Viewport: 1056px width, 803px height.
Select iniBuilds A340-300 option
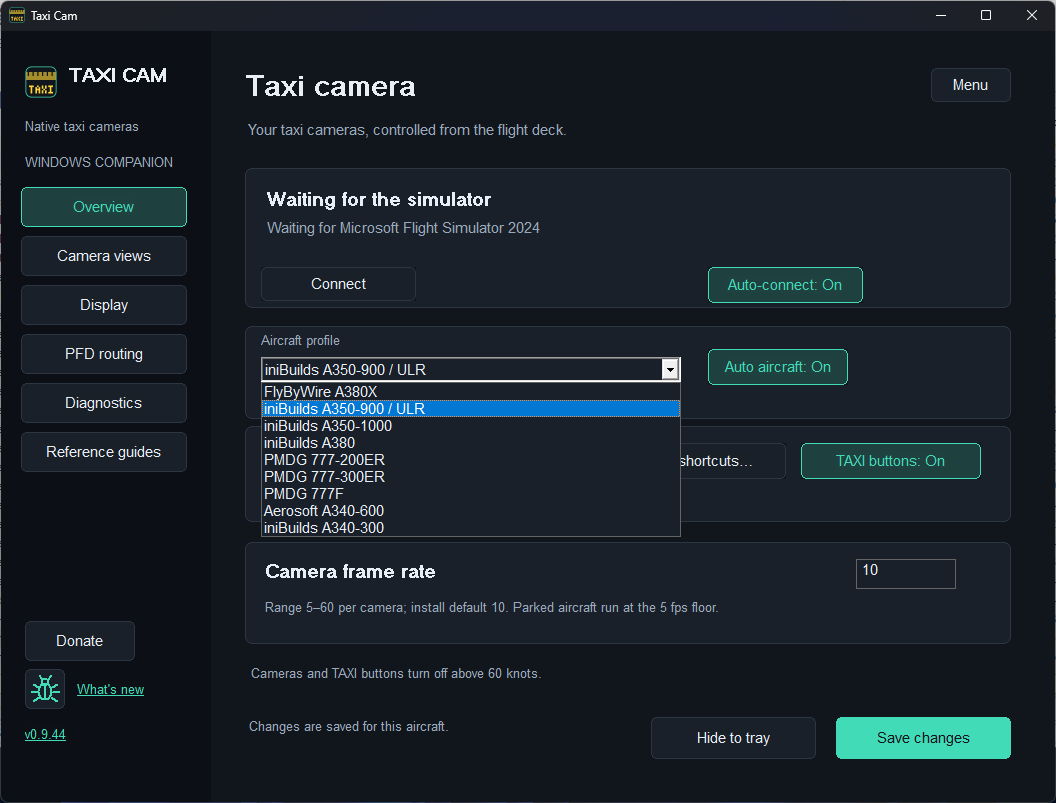coord(470,527)
